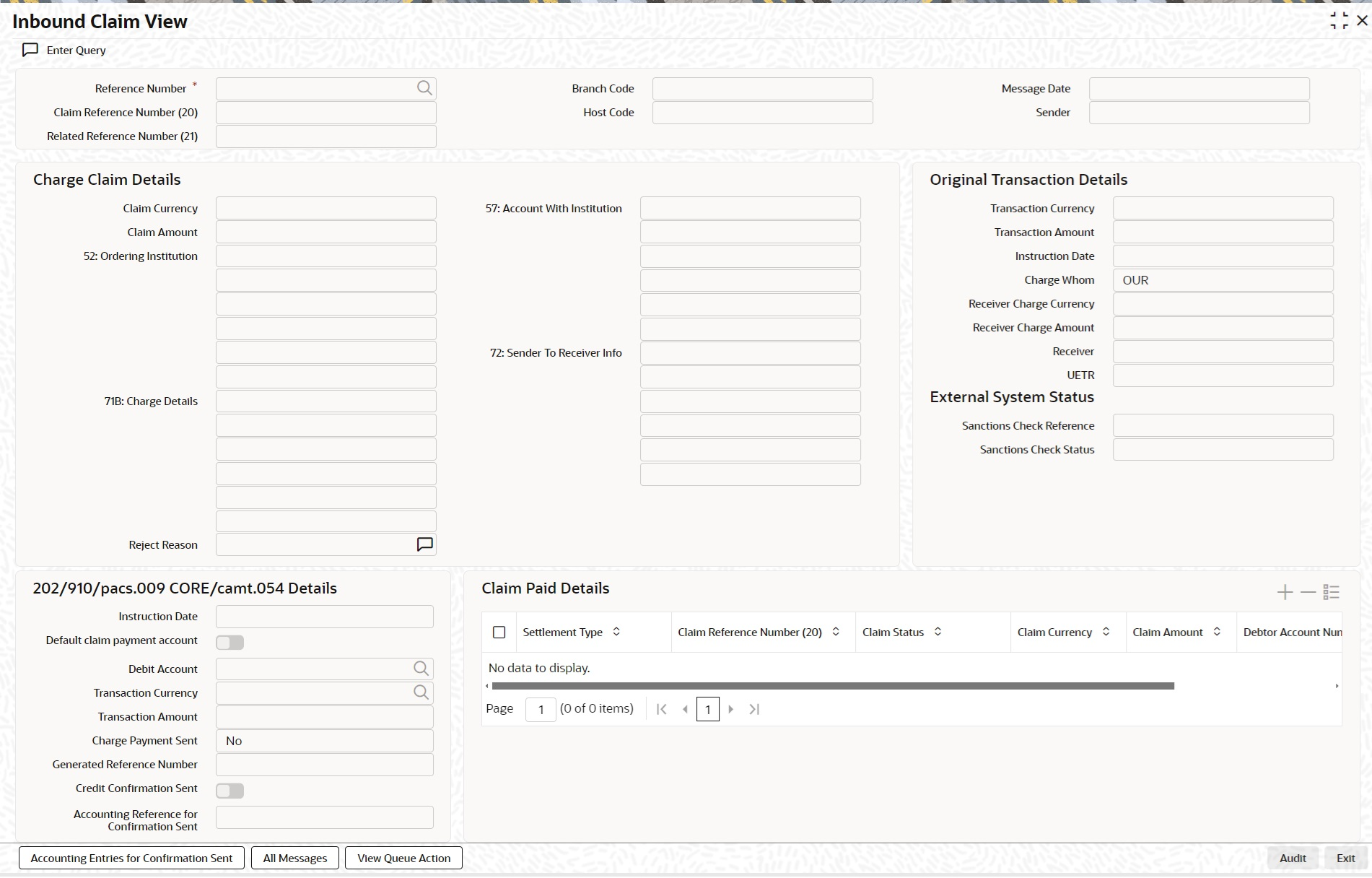Image resolution: width=1372 pixels, height=878 pixels.
Task: Click the Claim Amount field in Charge Claim Details
Action: point(326,232)
